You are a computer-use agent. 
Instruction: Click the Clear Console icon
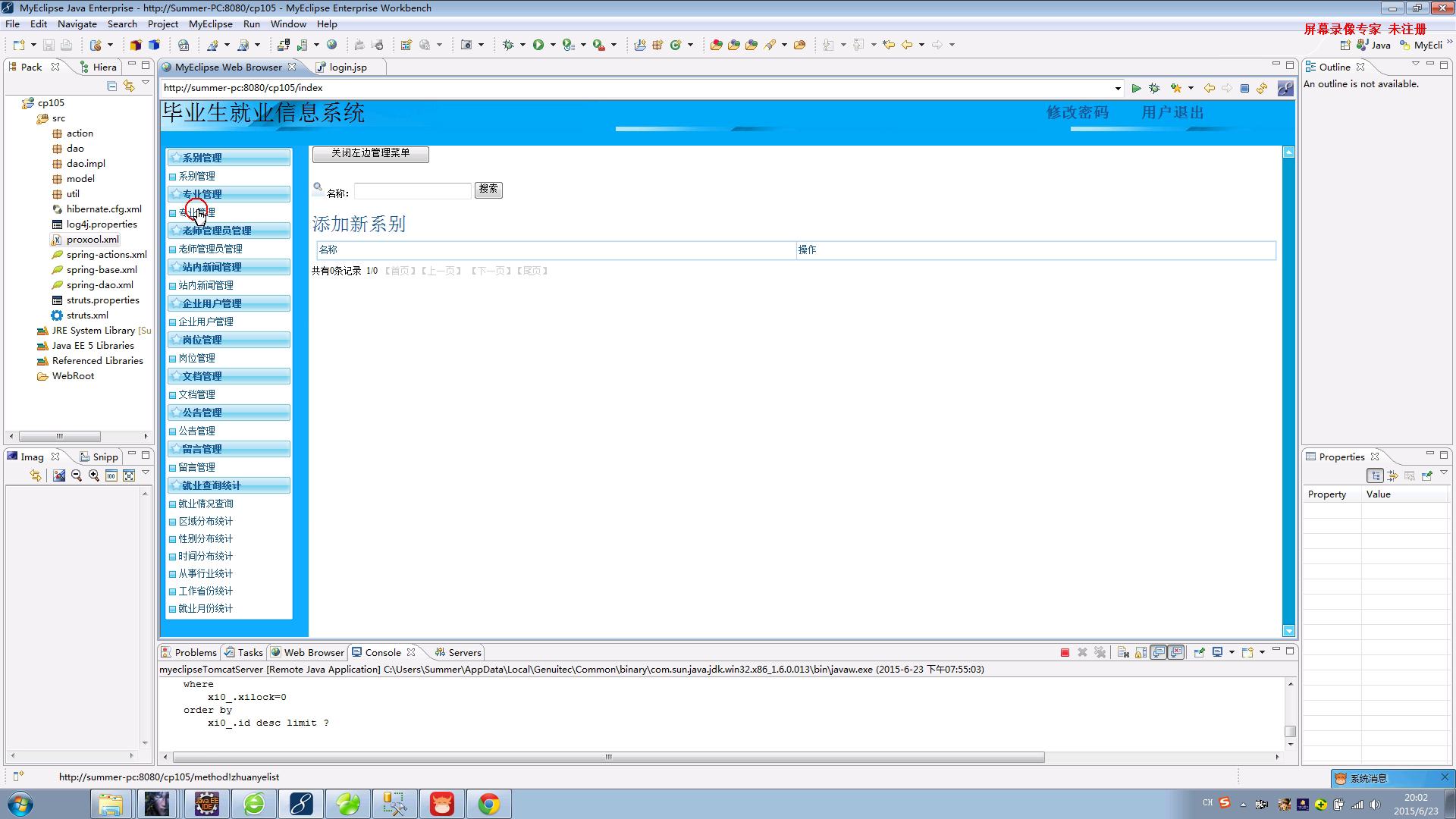(1123, 652)
